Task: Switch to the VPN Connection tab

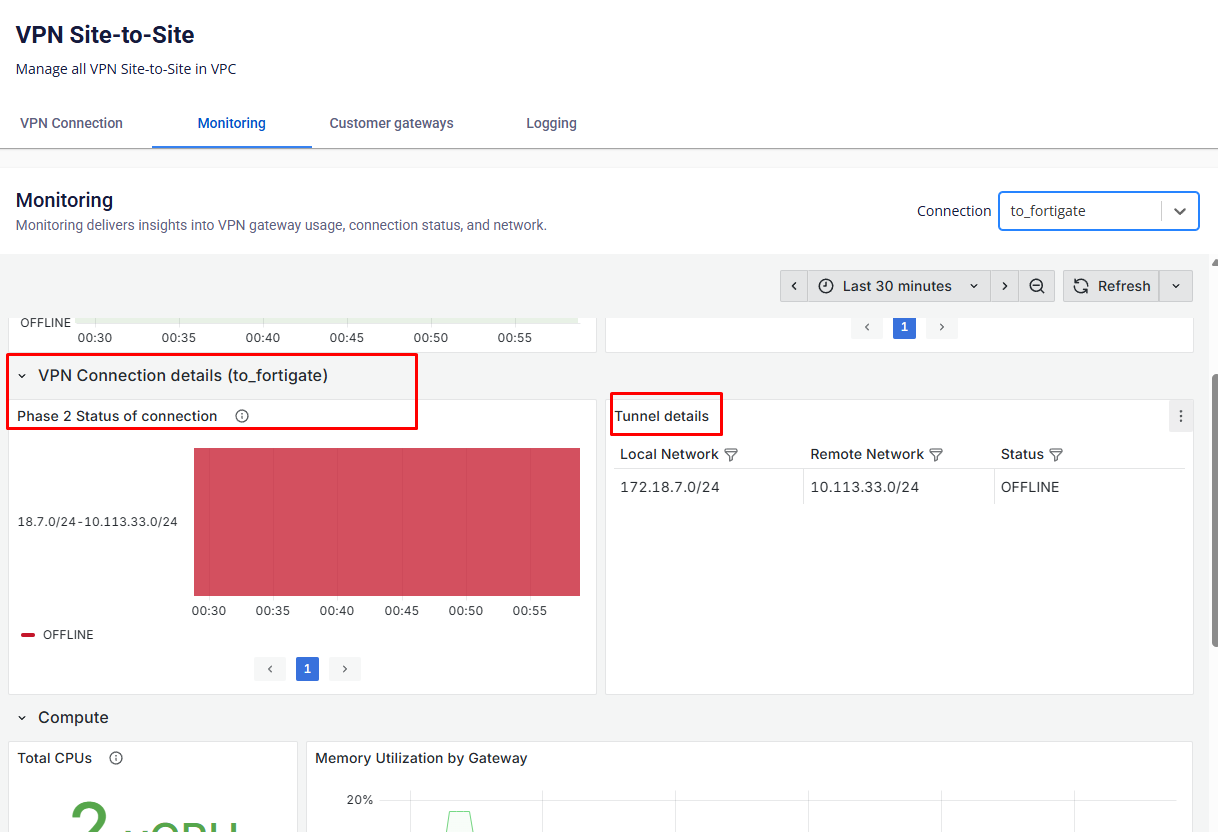Action: (71, 123)
